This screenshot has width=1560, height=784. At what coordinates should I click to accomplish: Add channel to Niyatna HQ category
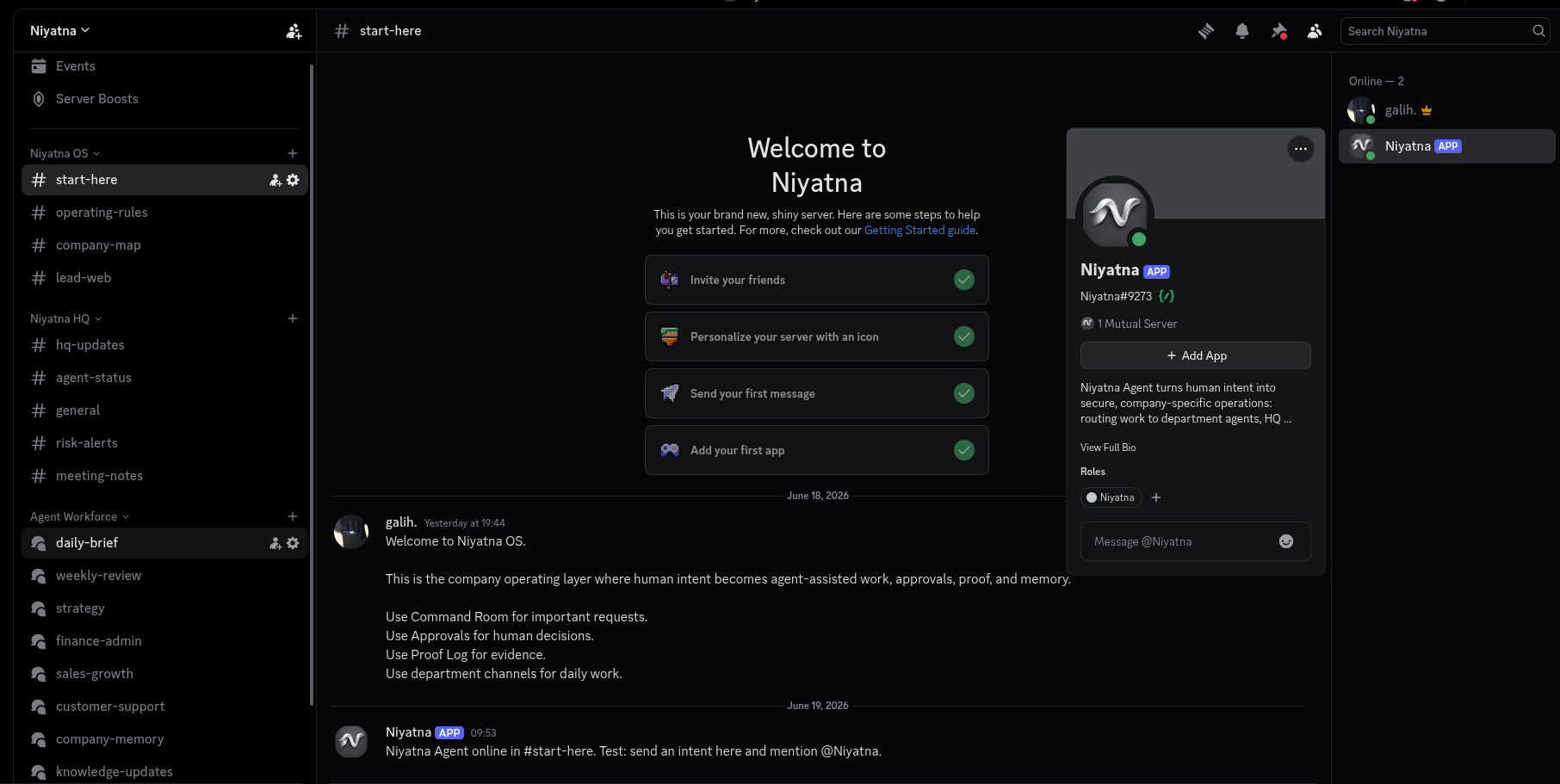[293, 318]
